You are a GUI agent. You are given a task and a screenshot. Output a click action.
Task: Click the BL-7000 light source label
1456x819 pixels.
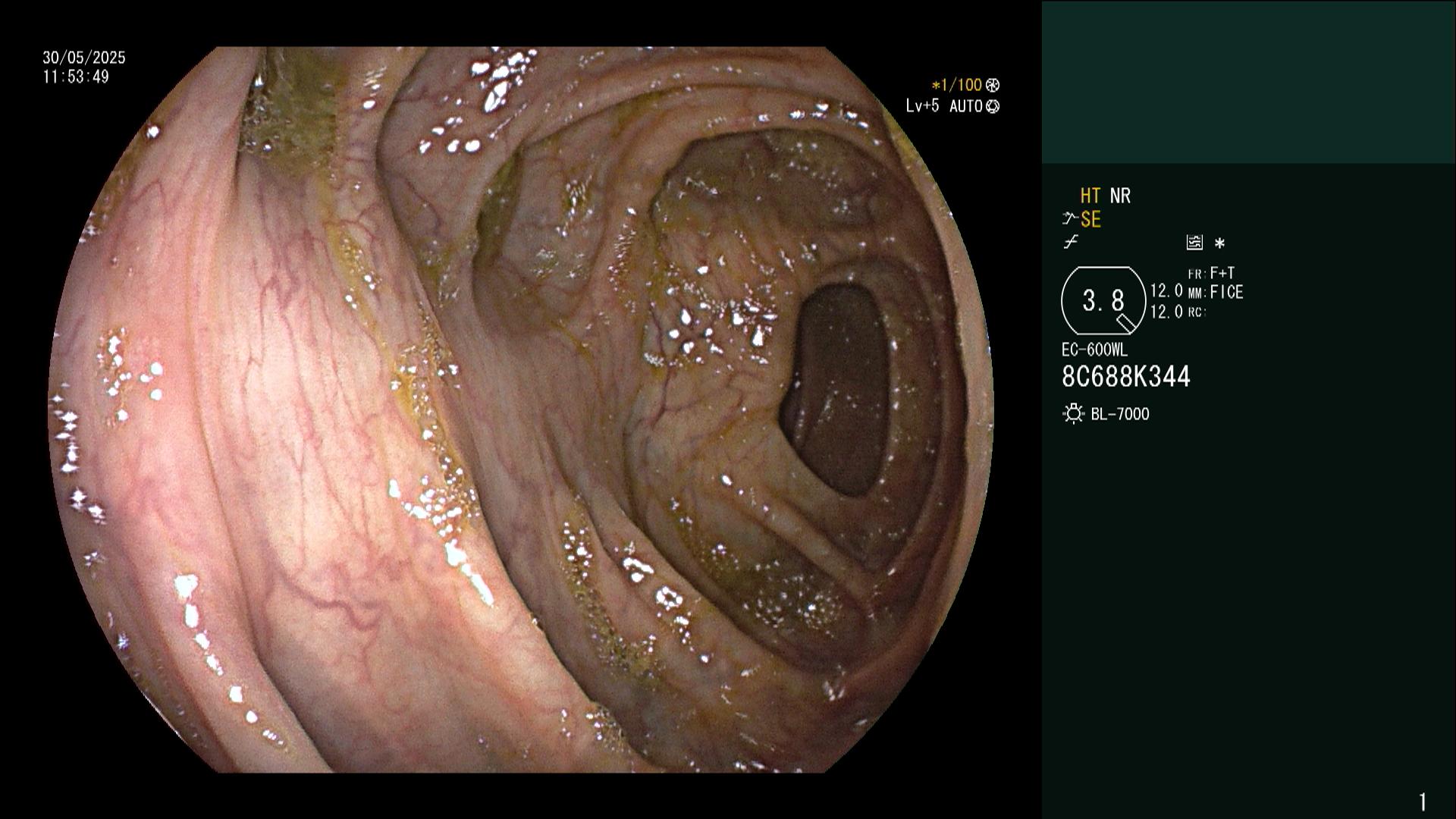pos(1120,414)
